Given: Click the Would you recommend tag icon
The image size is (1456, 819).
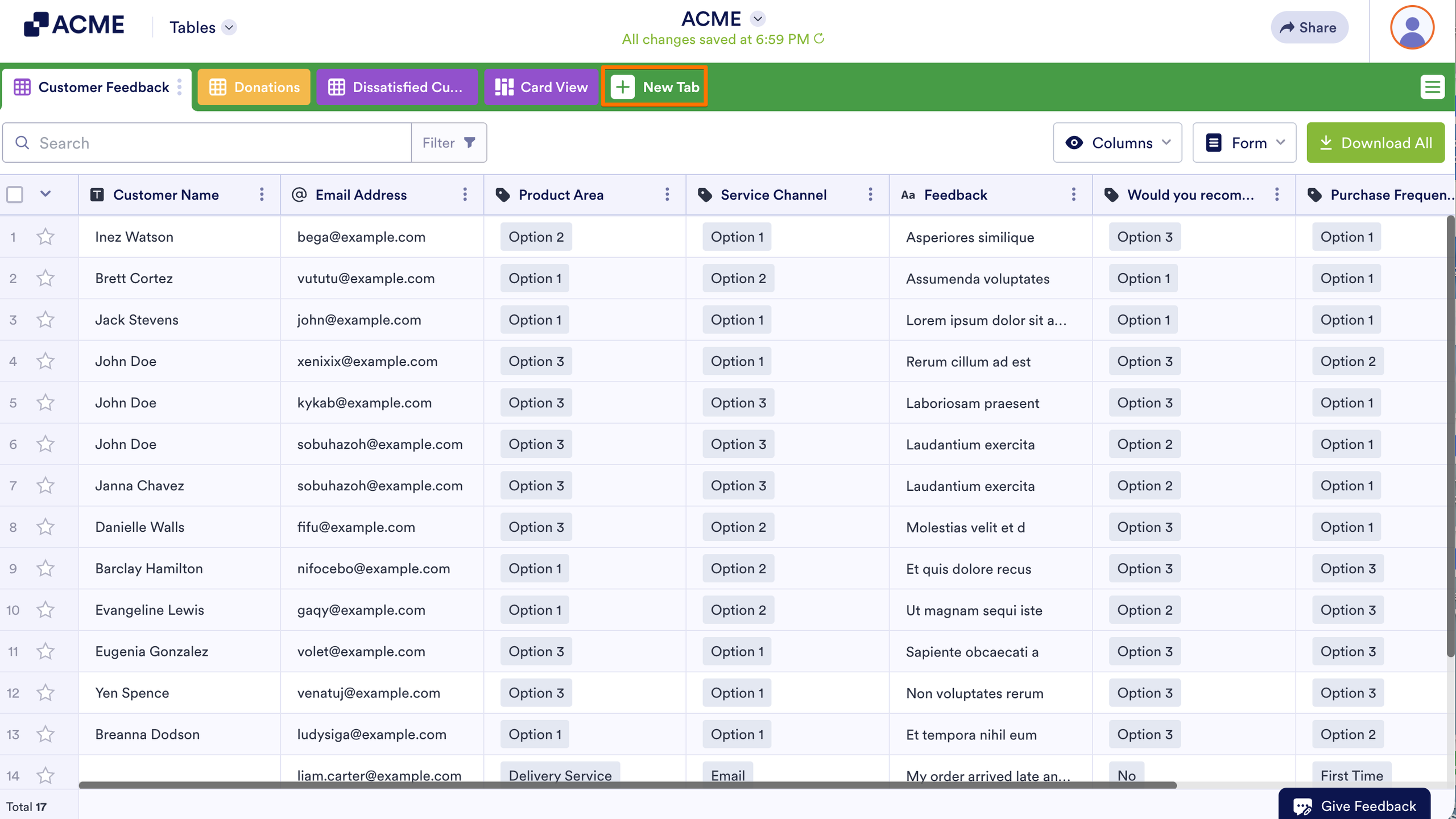Looking at the screenshot, I should click(x=1112, y=195).
